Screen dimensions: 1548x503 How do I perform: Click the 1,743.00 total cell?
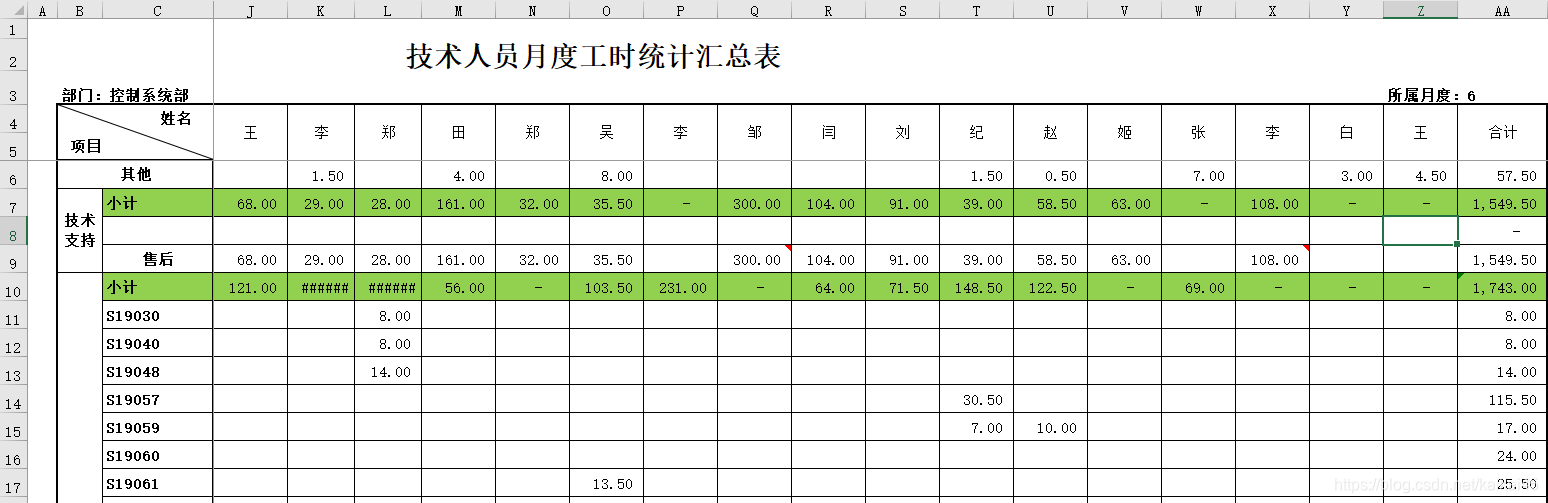tap(1502, 287)
